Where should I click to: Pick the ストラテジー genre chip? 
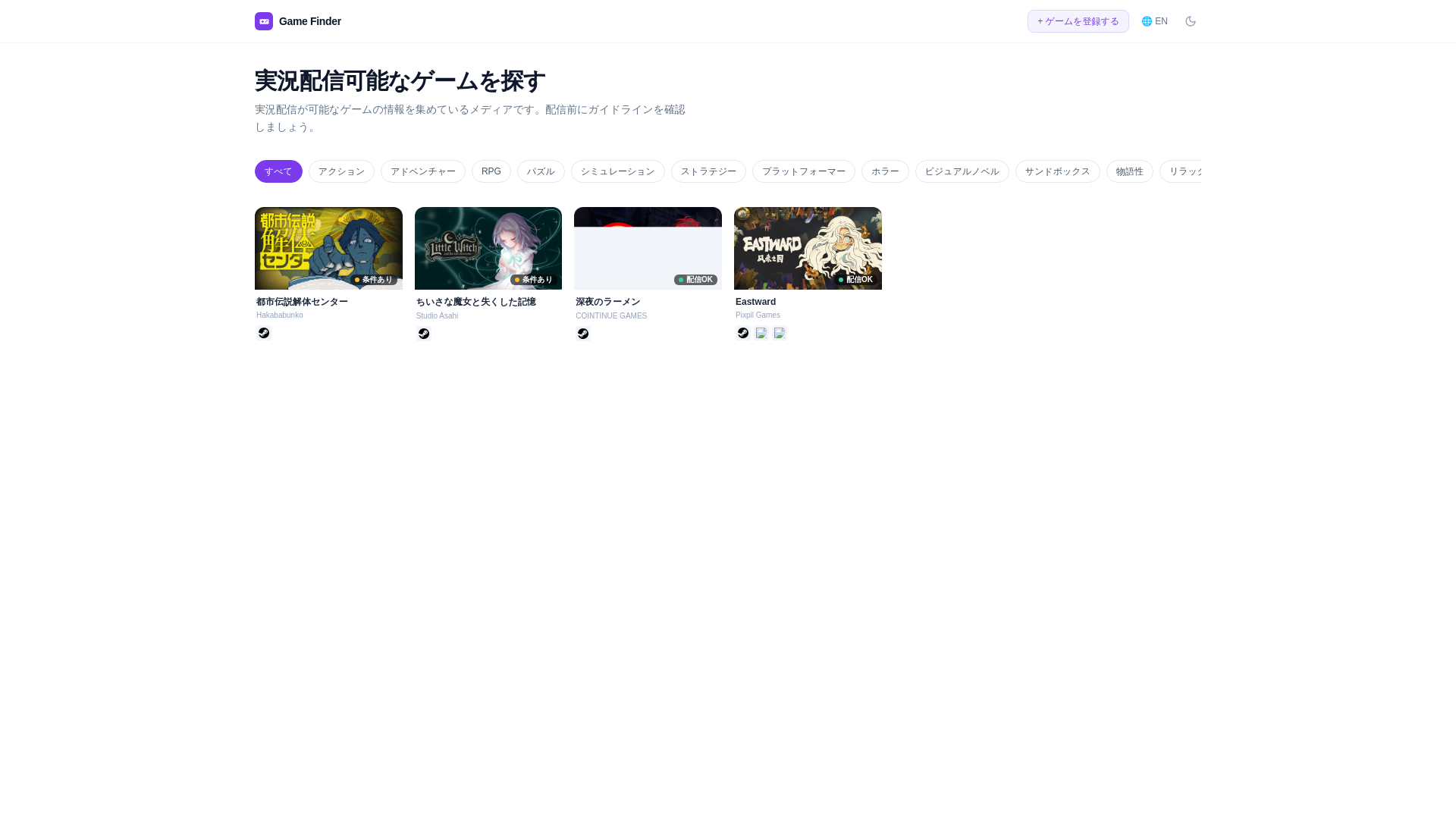point(708,171)
